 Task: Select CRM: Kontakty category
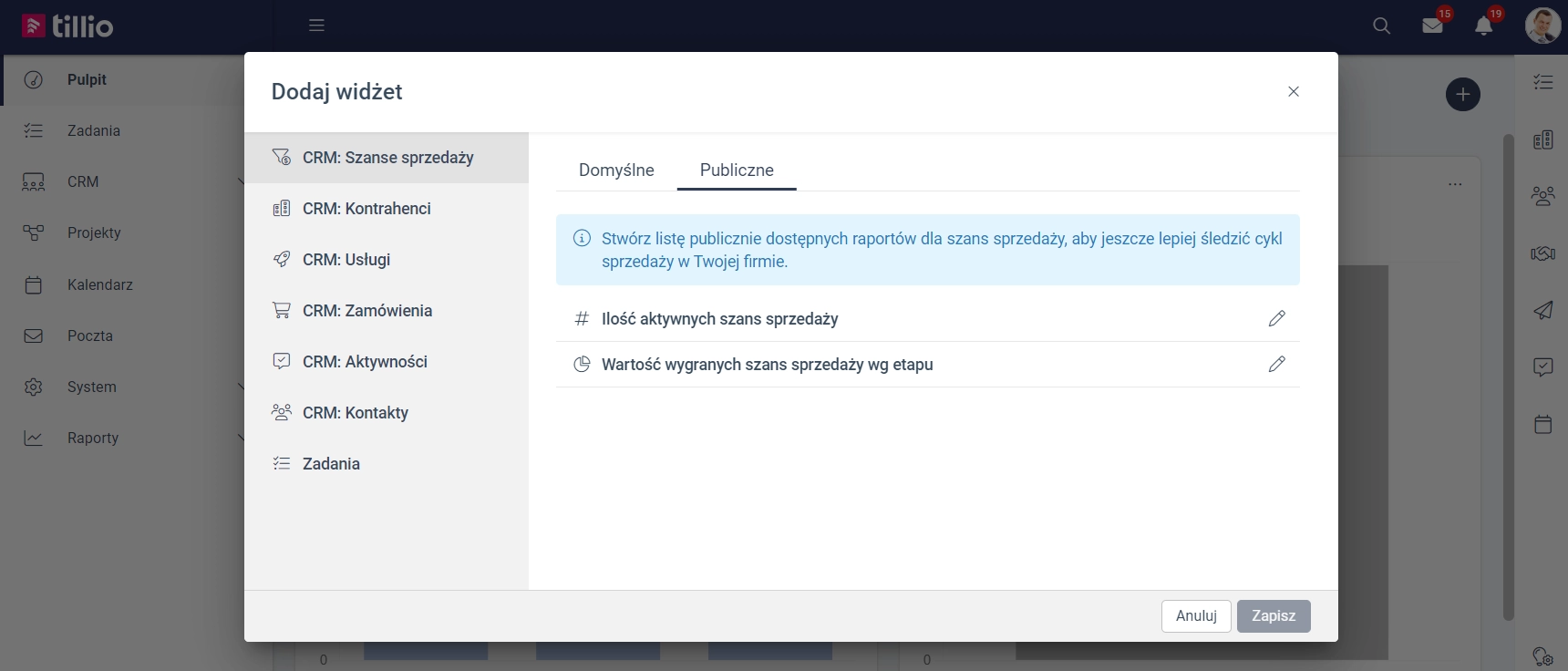[387, 413]
